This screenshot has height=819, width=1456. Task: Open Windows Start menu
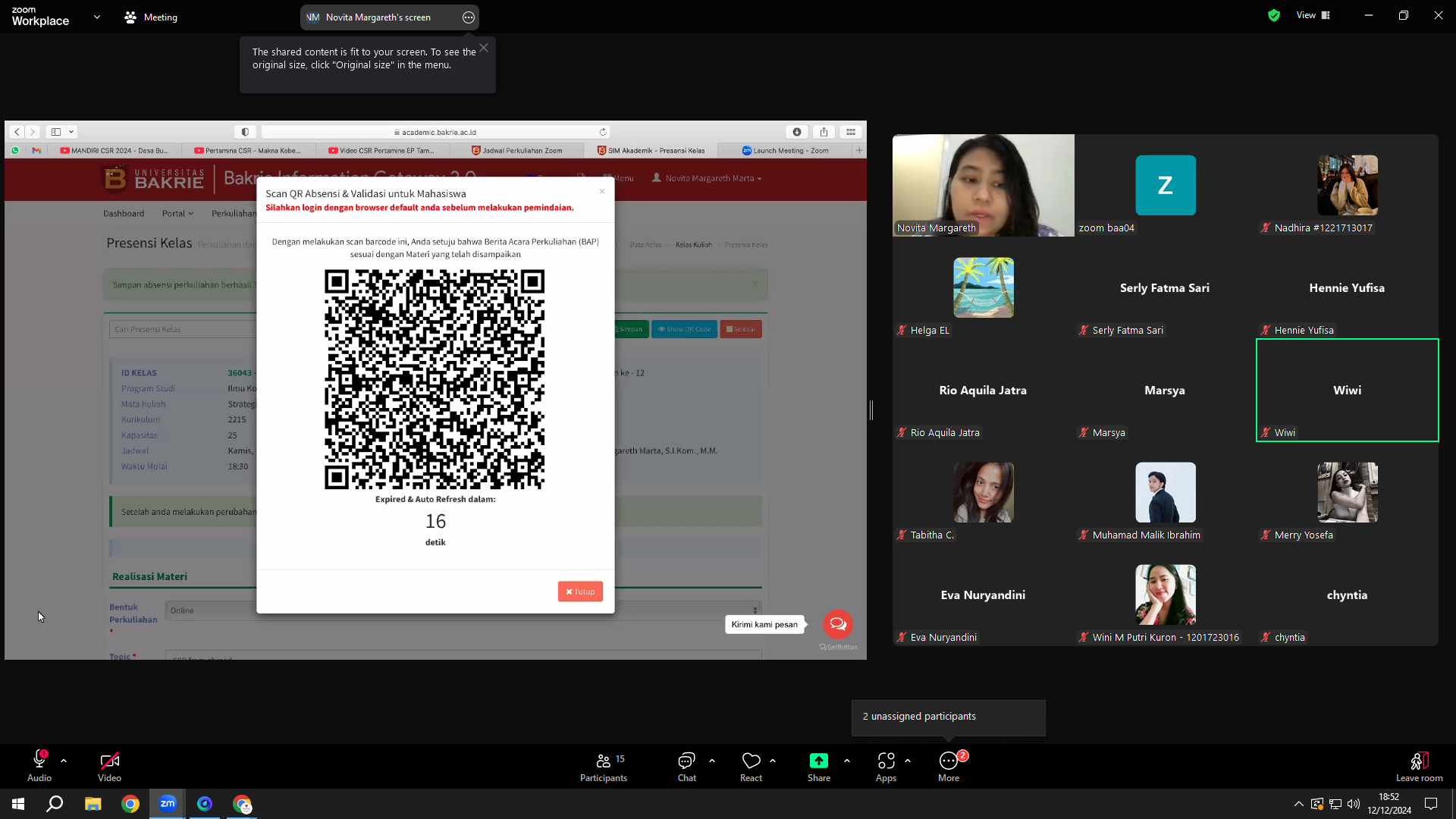pos(18,804)
